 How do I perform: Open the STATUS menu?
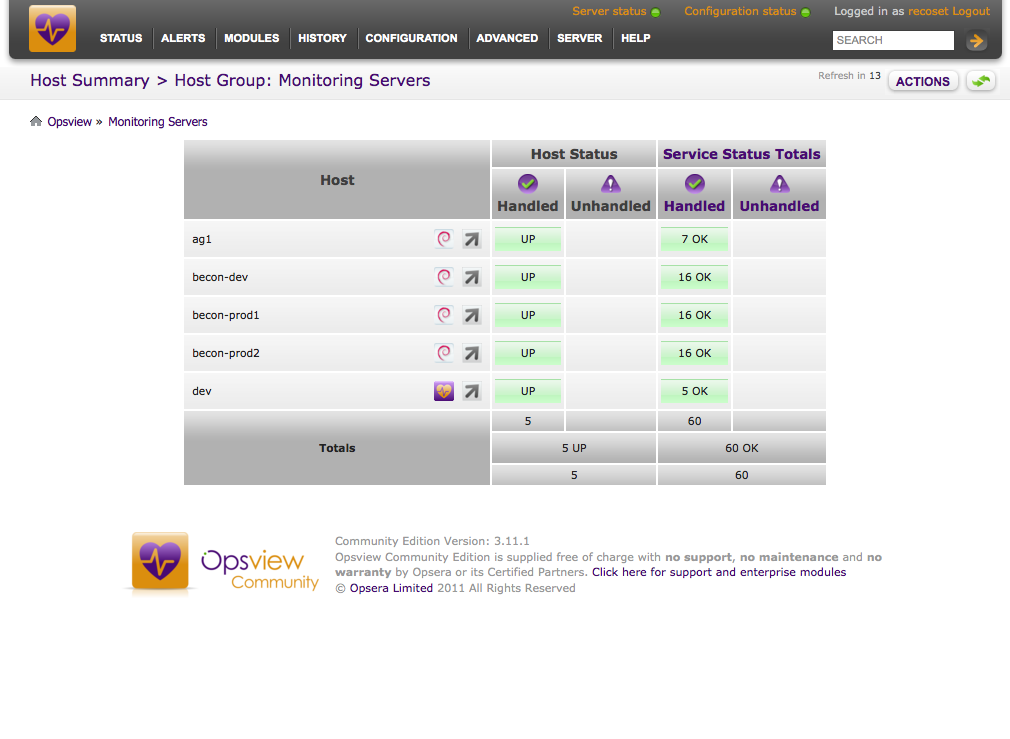tap(121, 38)
